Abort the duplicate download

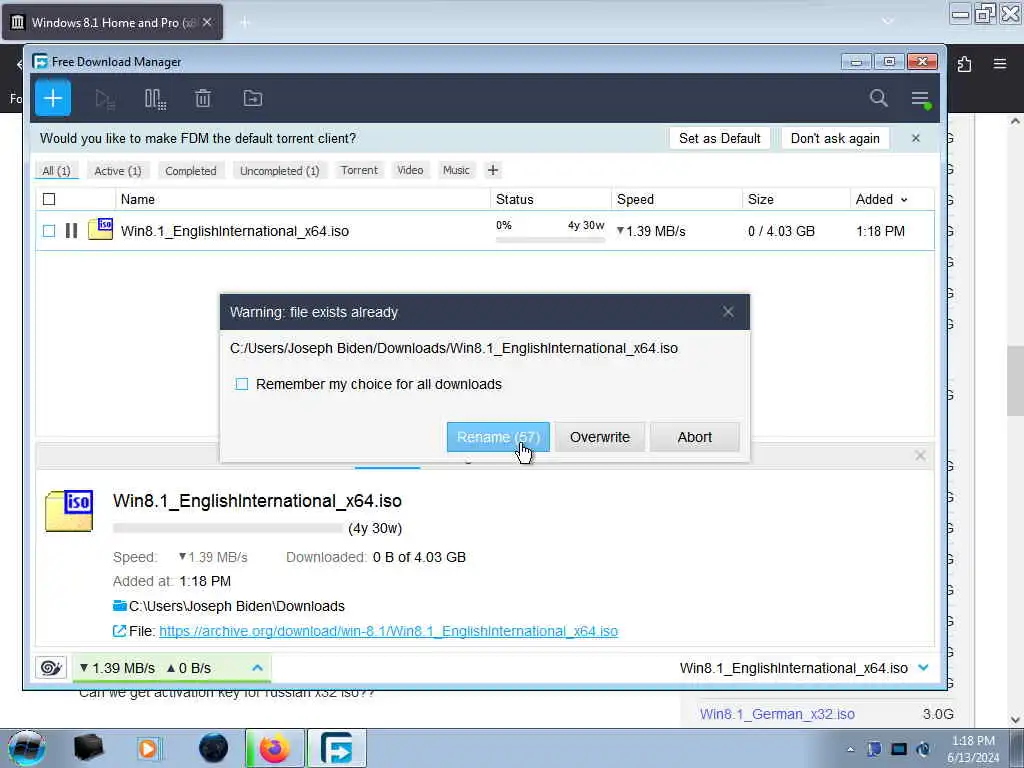pos(695,437)
